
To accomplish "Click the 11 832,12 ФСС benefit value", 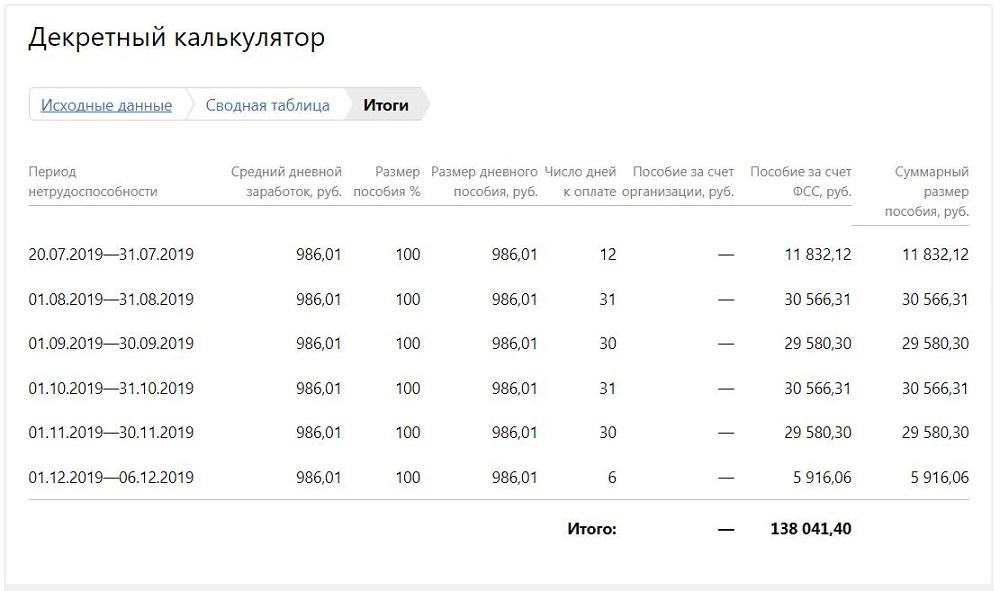I will (818, 254).
